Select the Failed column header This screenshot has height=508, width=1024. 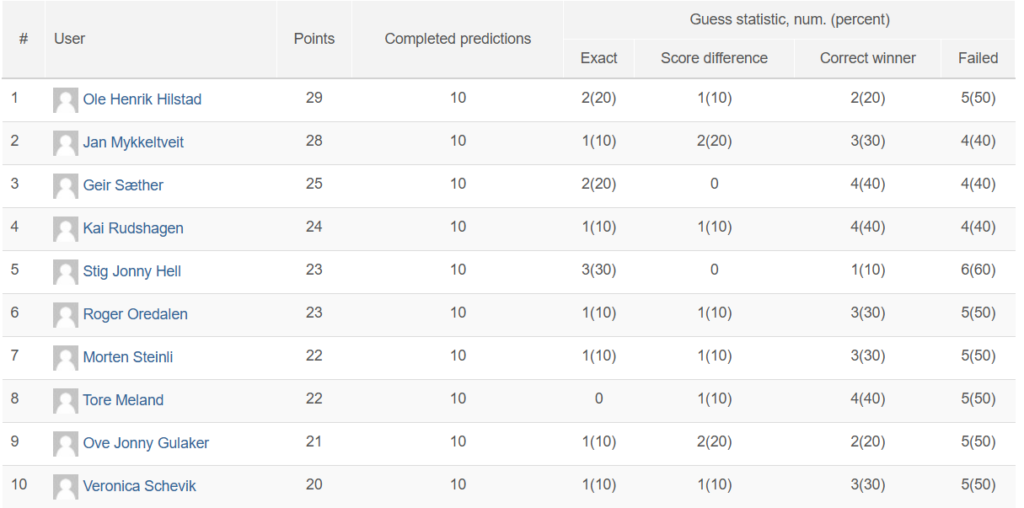tap(978, 58)
